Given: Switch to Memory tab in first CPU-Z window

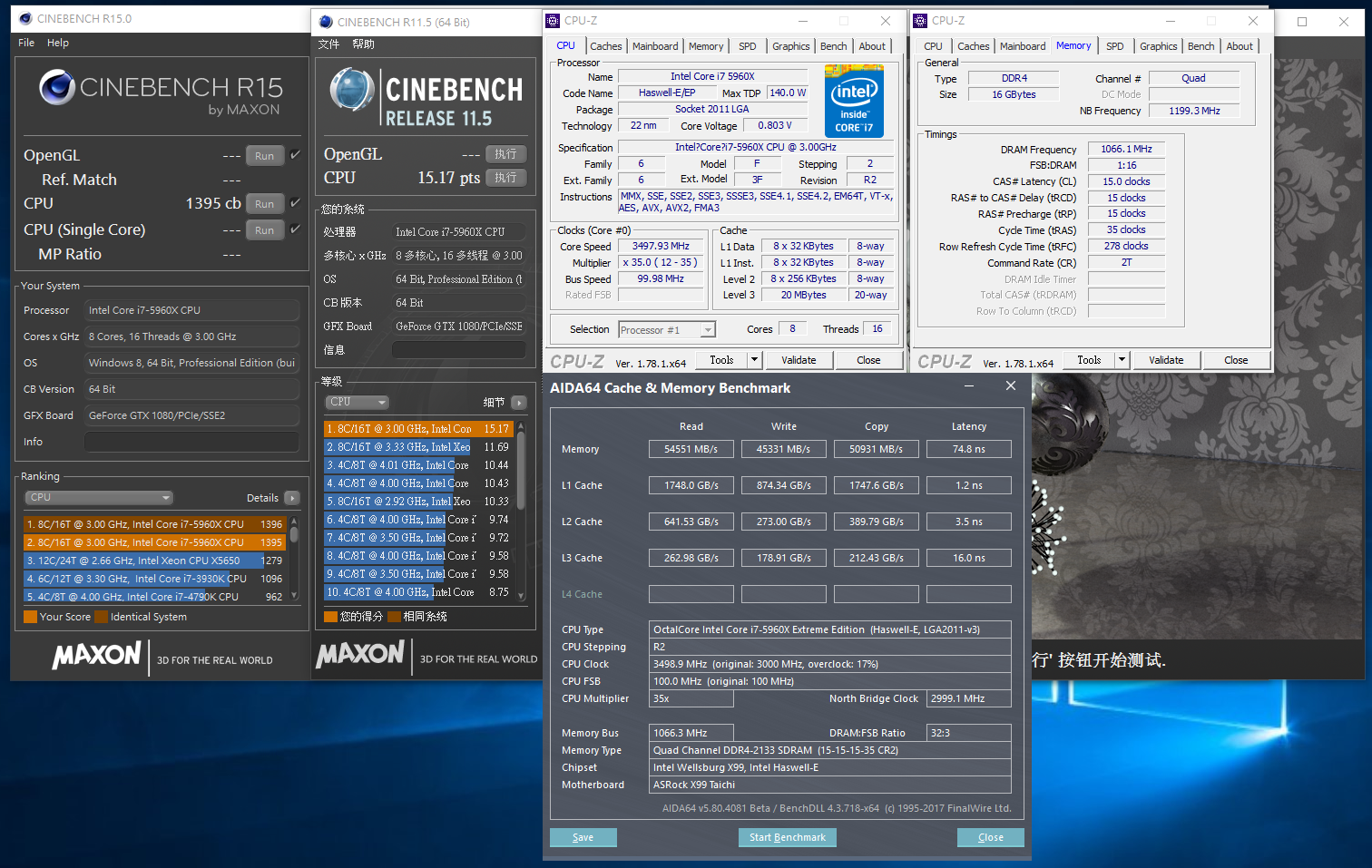Looking at the screenshot, I should 706,46.
